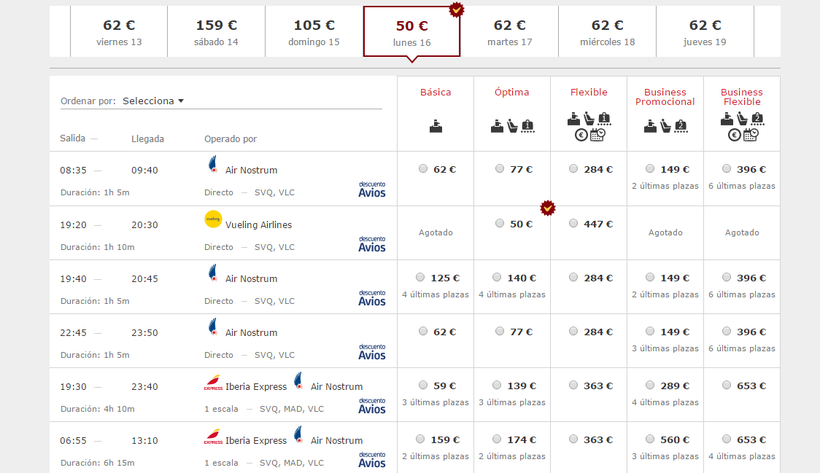Click the Business Promocional fare icons
Screen dimensions: 820x473
(665, 126)
